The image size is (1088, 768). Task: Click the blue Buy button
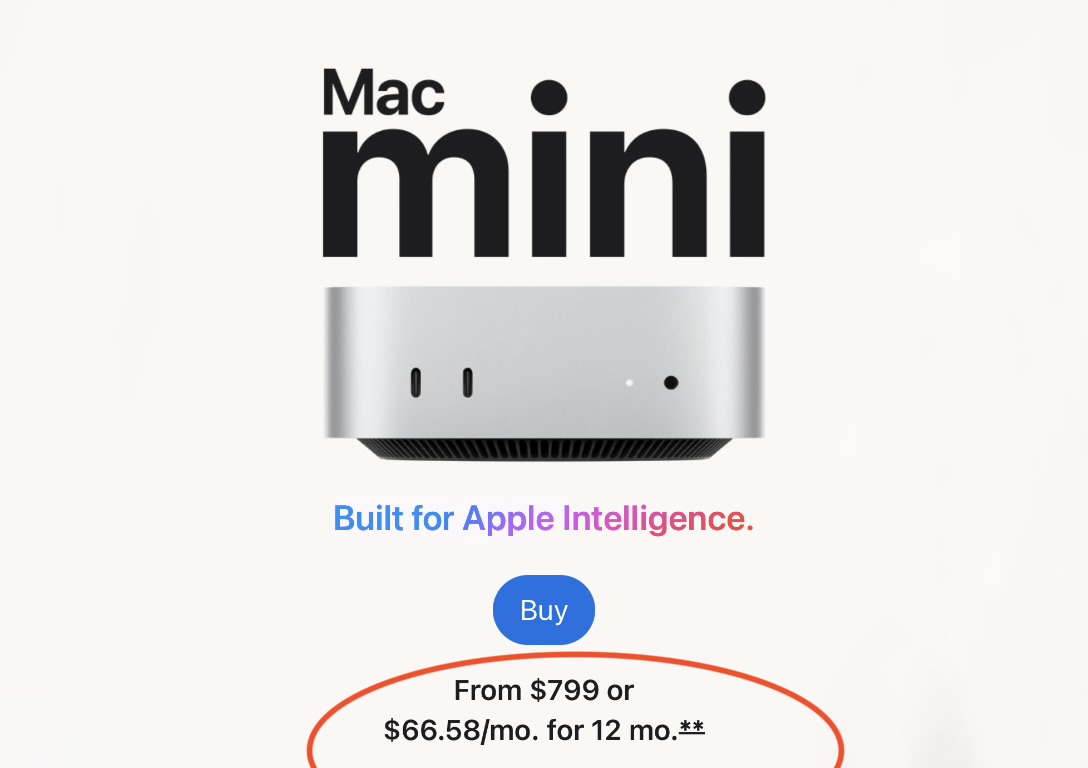tap(543, 610)
